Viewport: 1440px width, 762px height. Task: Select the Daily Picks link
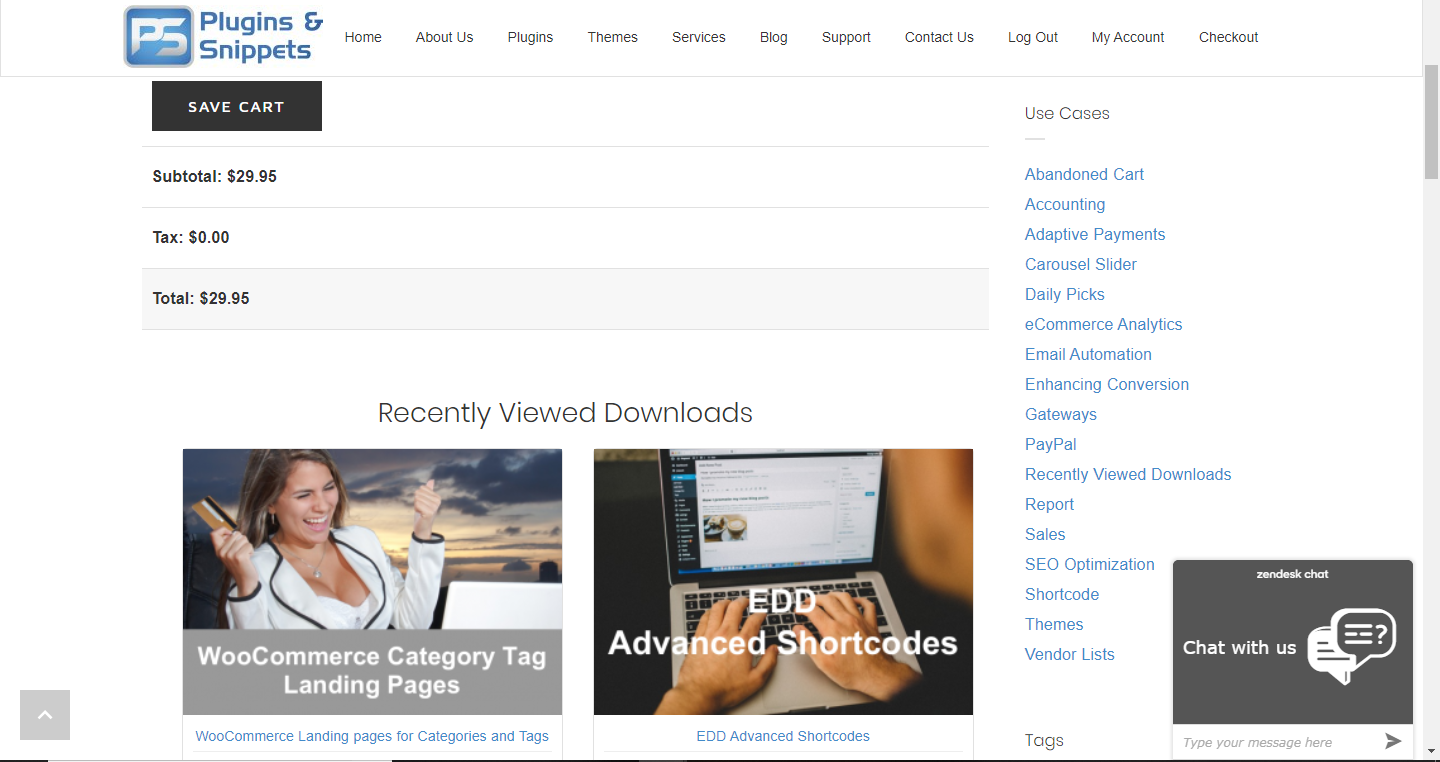coord(1065,294)
